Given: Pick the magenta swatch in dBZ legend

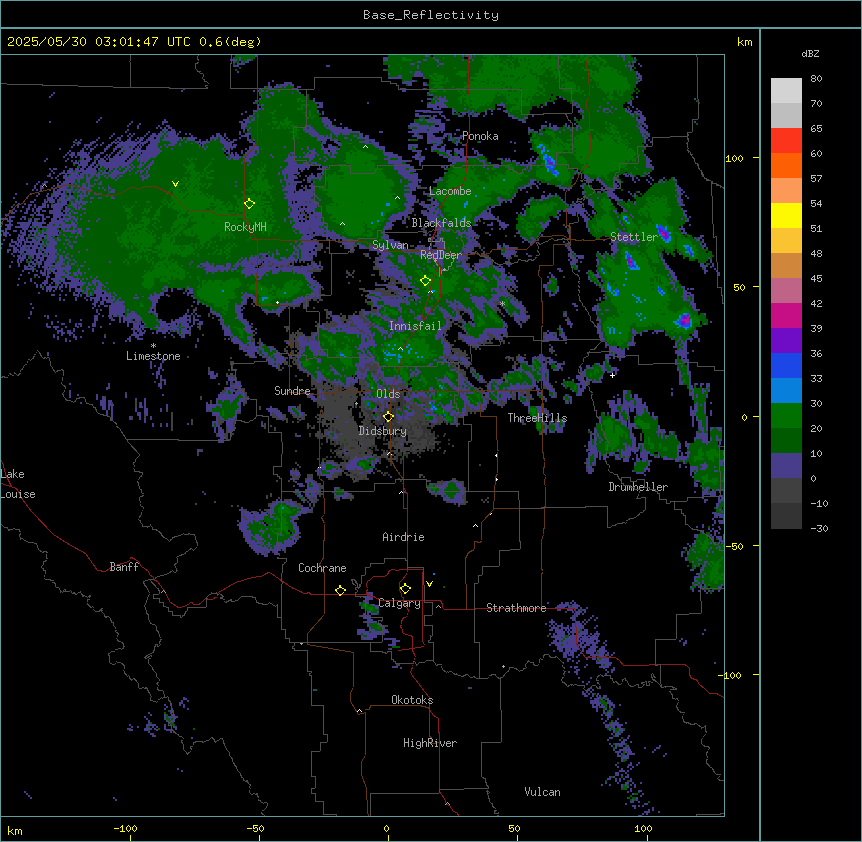Looking at the screenshot, I should point(786,315).
